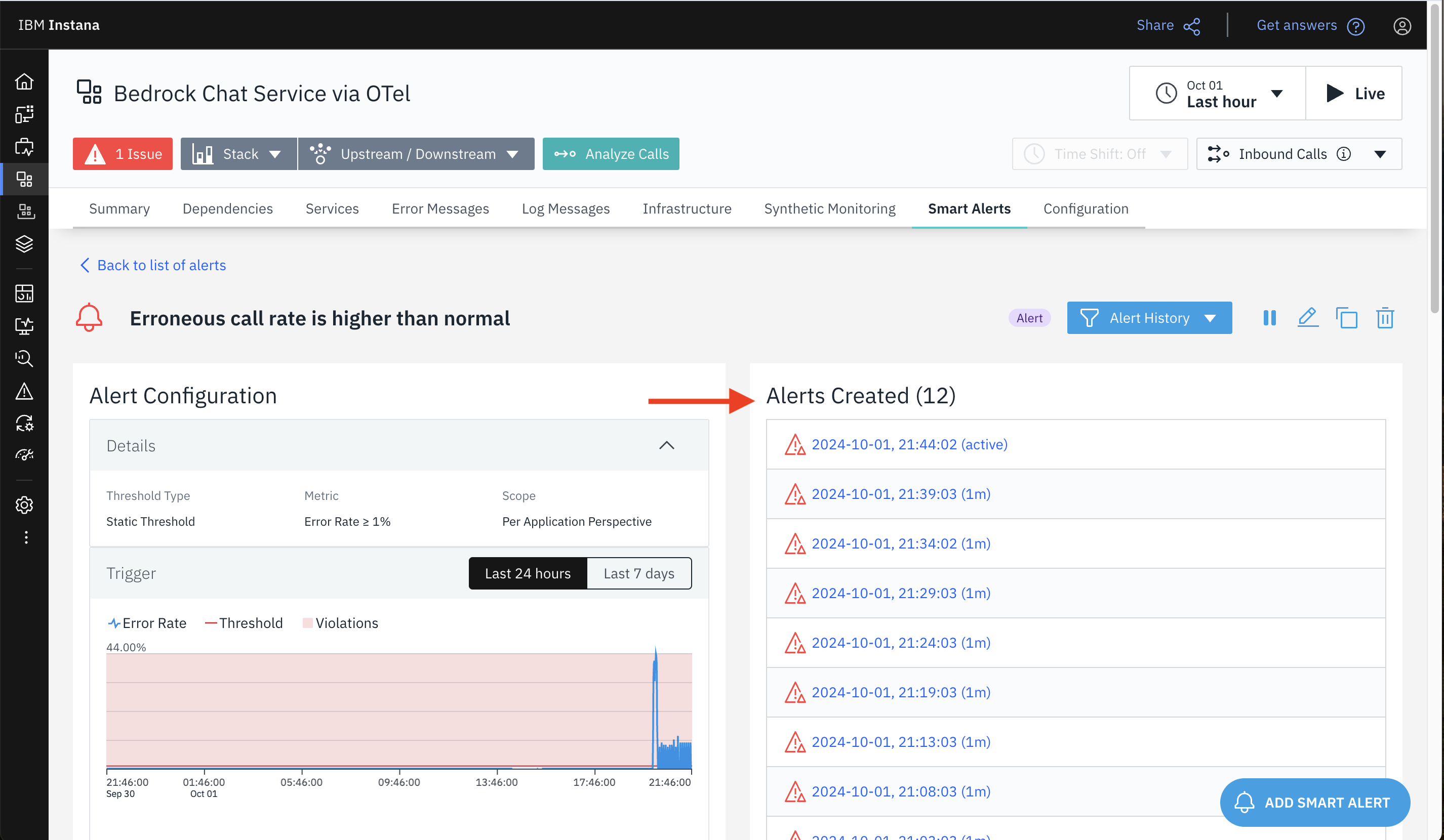Image resolution: width=1444 pixels, height=840 pixels.
Task: Open Analyze Calls
Action: coord(611,153)
